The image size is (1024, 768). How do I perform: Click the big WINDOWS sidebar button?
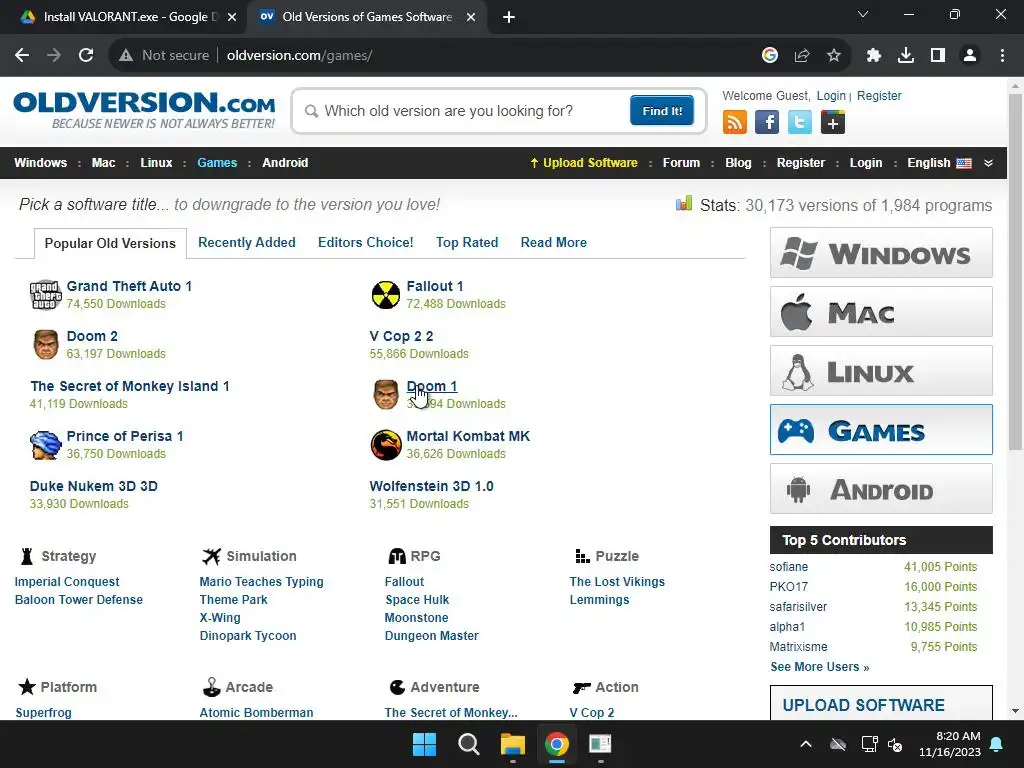(881, 253)
